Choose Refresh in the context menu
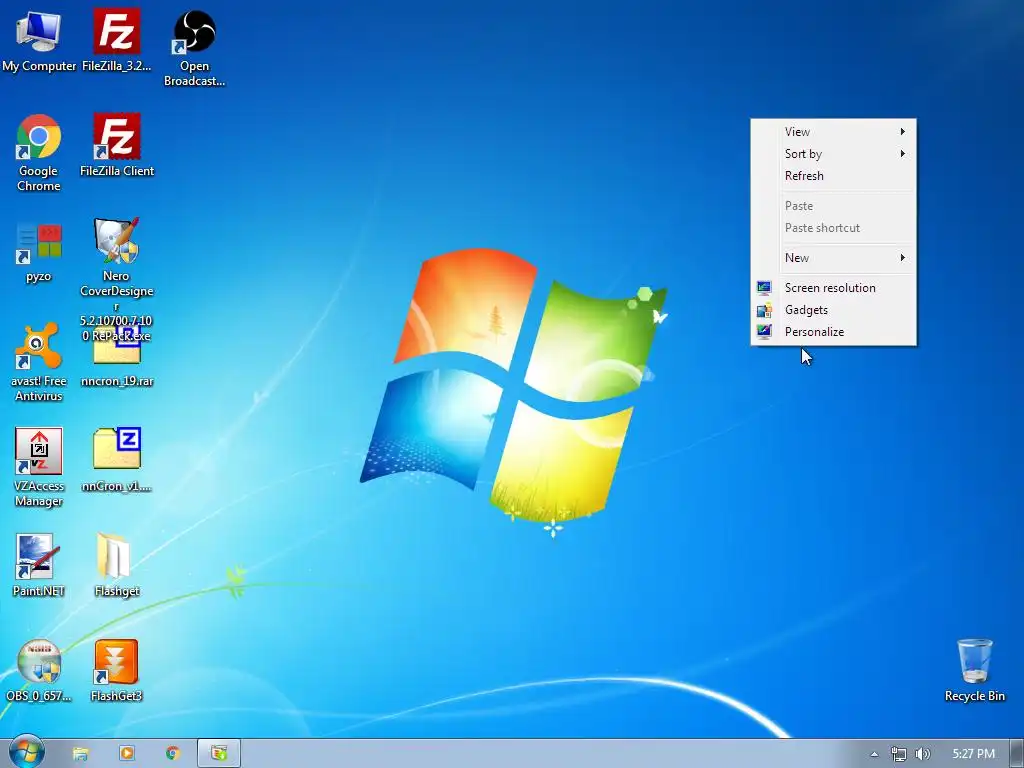This screenshot has height=768, width=1024. click(833, 176)
